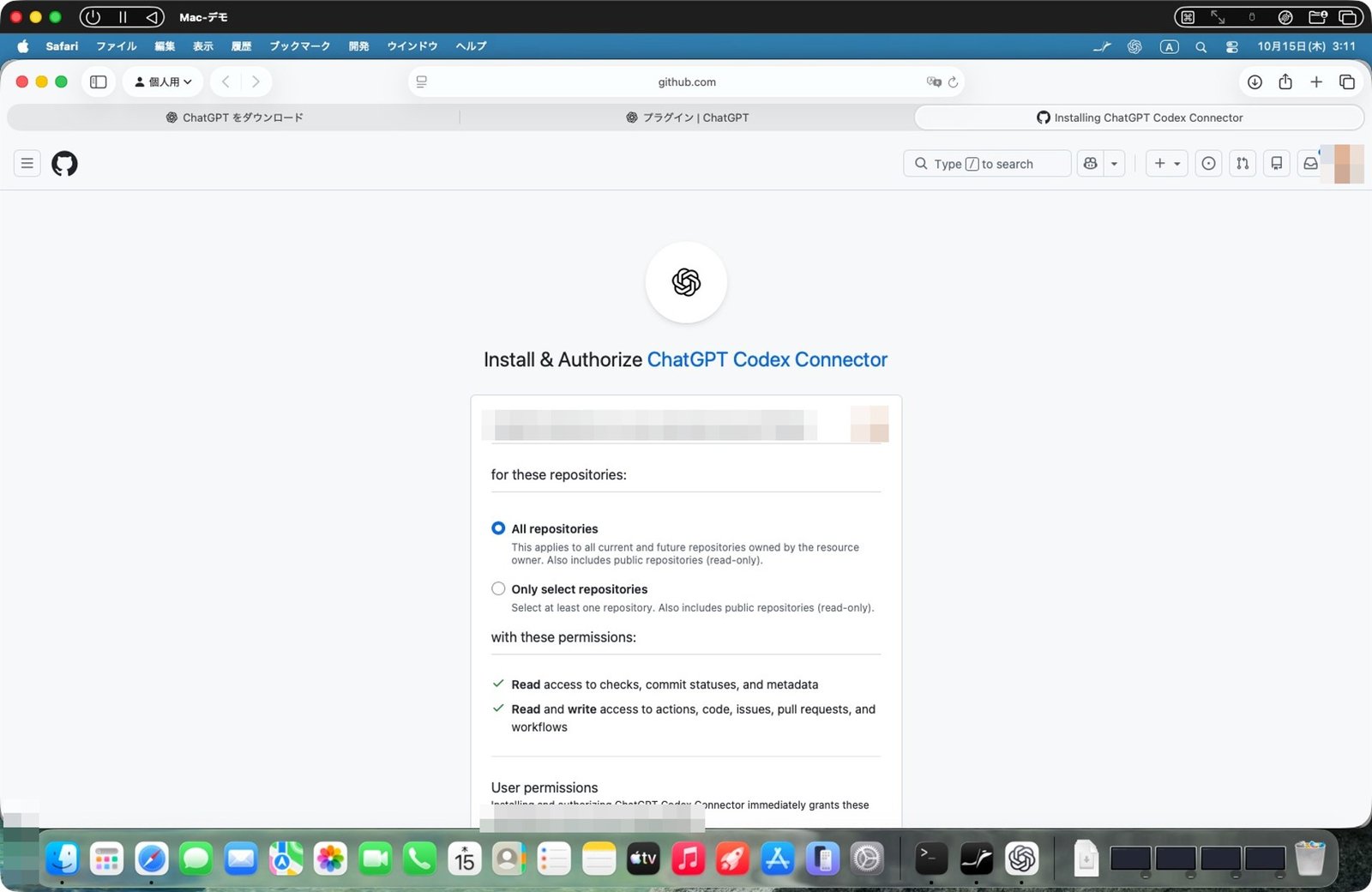Select the All repositories radio option

click(498, 528)
